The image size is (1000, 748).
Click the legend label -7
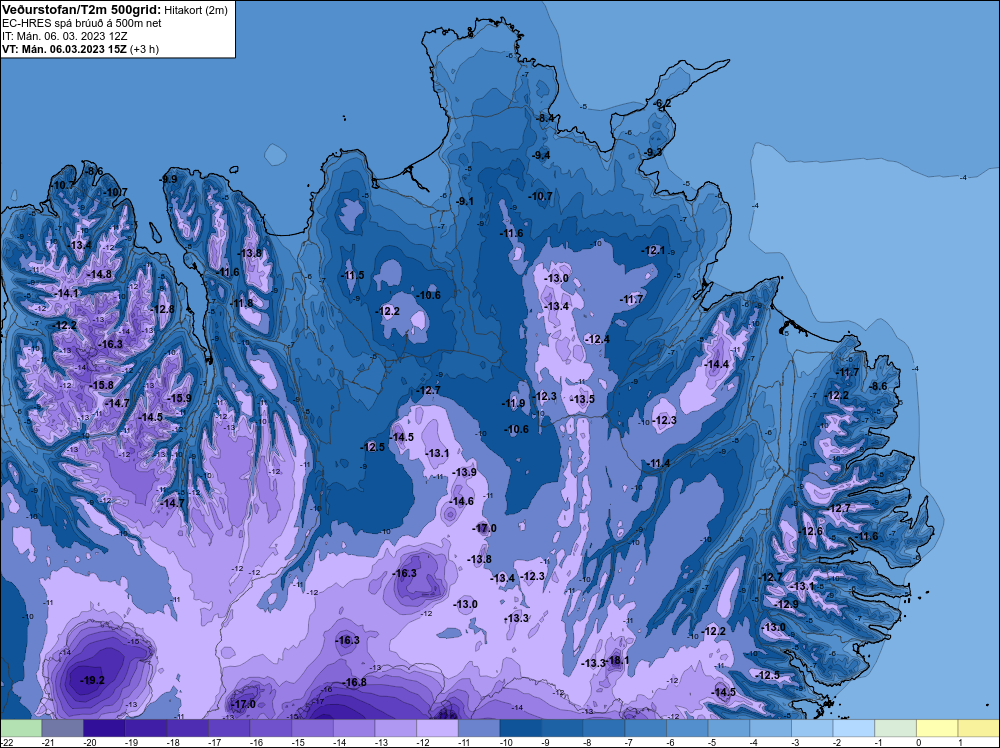[x=630, y=742]
